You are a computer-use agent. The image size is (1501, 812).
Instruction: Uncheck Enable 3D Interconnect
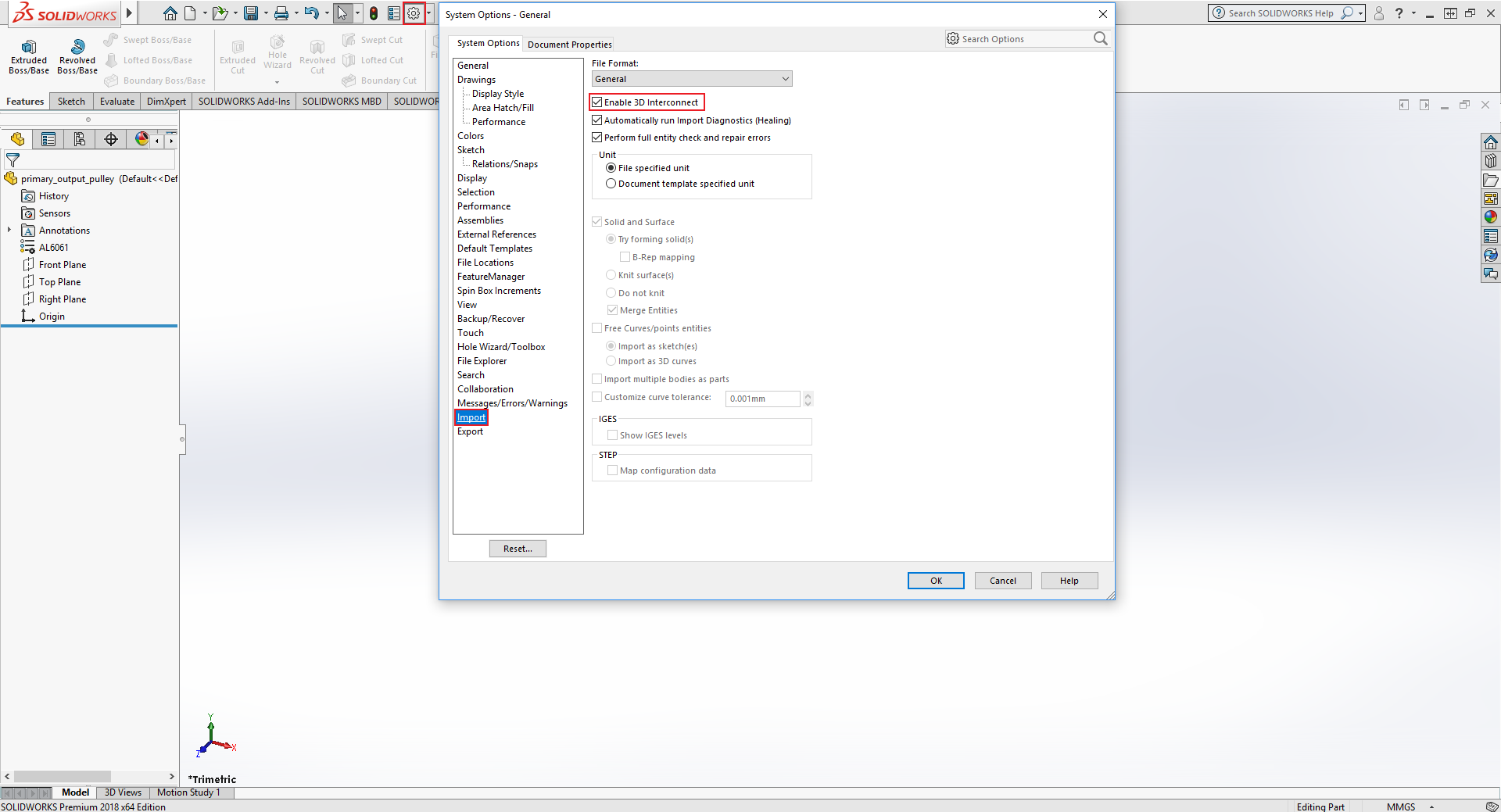pyautogui.click(x=597, y=102)
